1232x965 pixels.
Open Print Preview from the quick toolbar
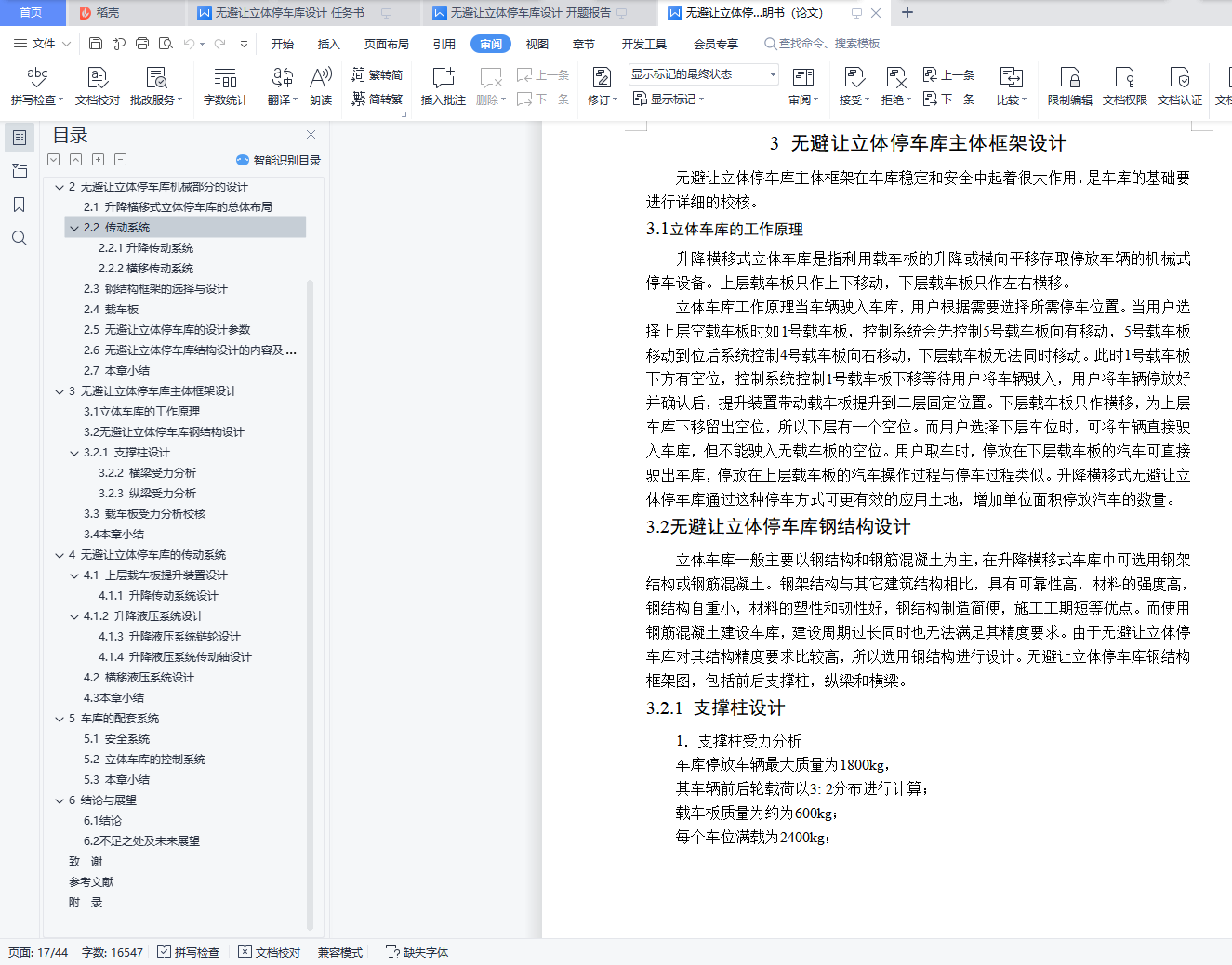[166, 44]
